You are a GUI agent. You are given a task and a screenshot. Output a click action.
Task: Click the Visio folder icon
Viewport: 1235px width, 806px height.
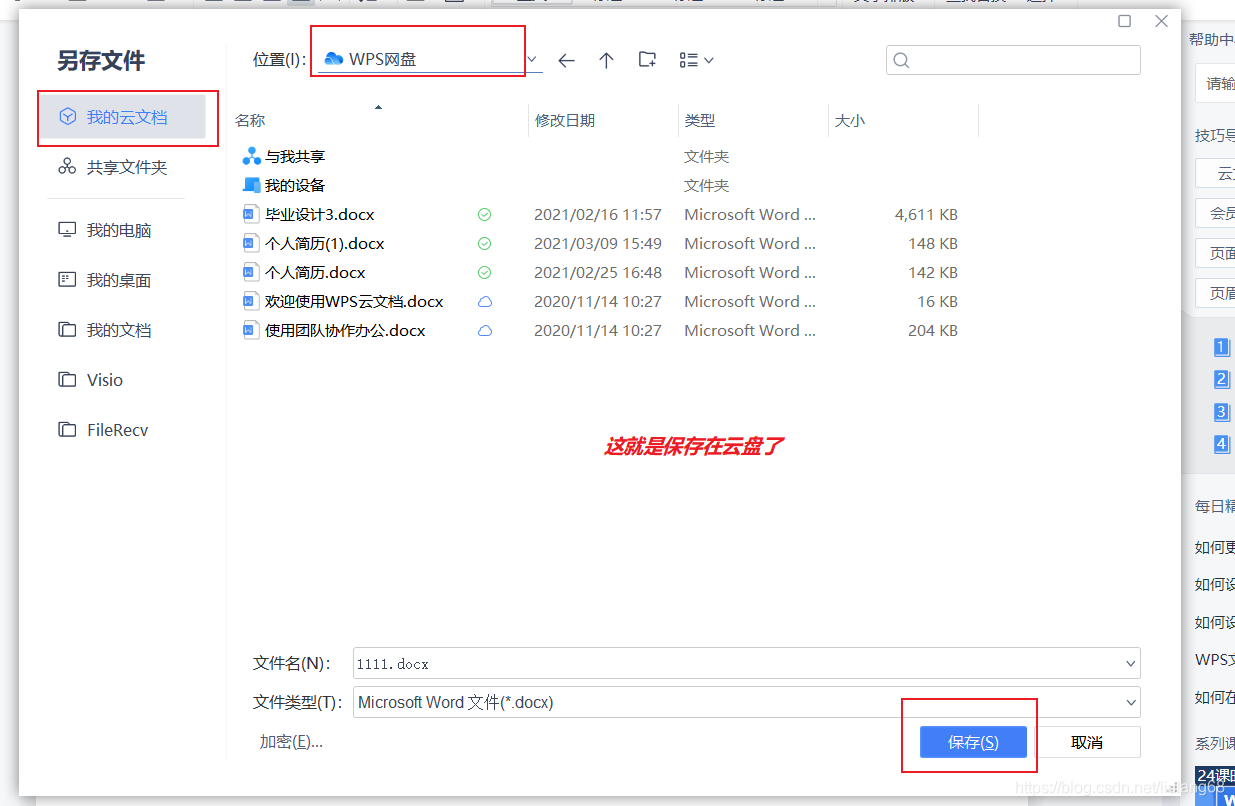click(x=67, y=380)
